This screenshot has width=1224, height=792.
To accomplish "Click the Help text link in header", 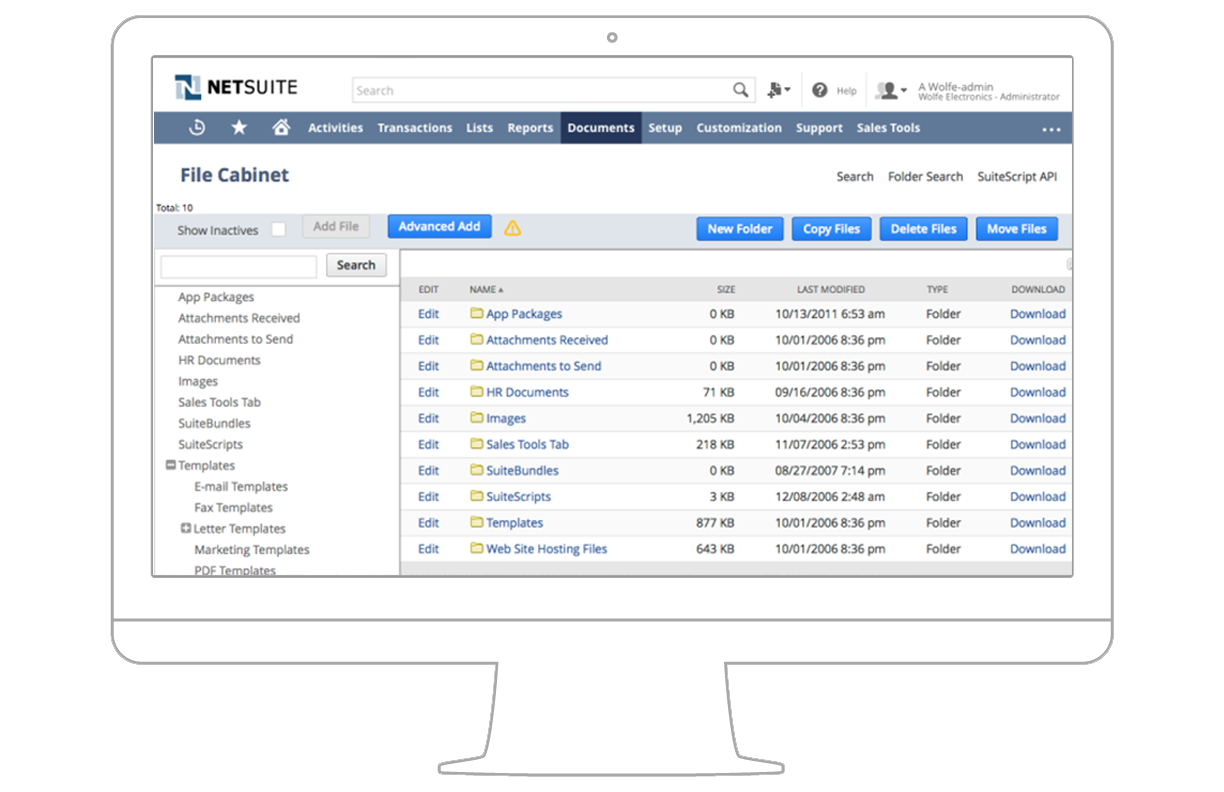I will 846,91.
